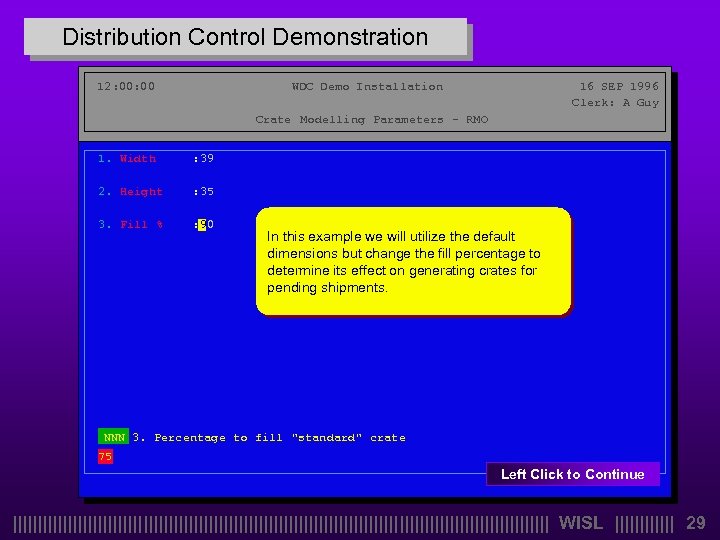Click the red 75 input value
720x540 pixels.
click(x=105, y=456)
